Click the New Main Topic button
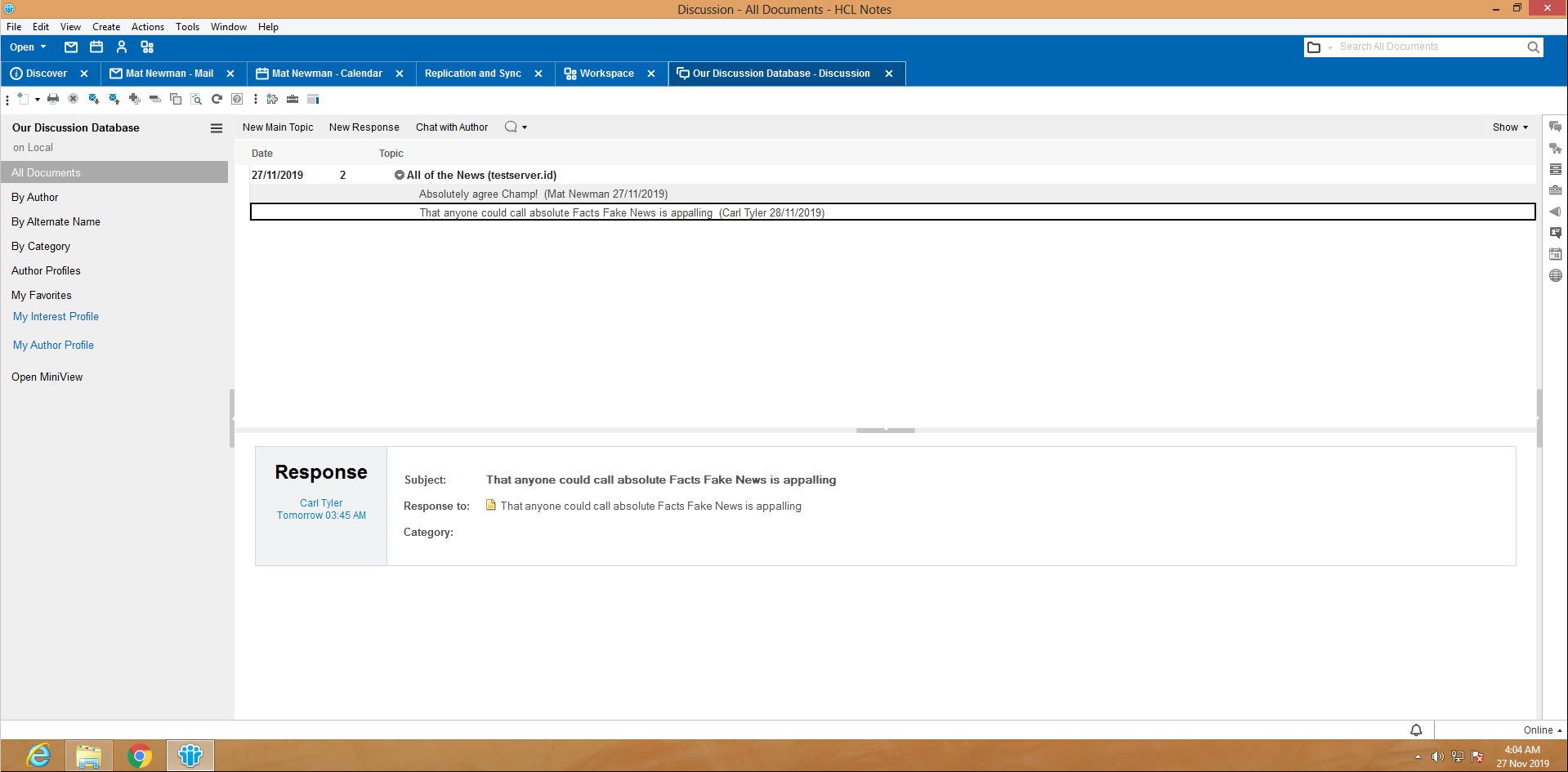The image size is (1568, 772). (278, 127)
